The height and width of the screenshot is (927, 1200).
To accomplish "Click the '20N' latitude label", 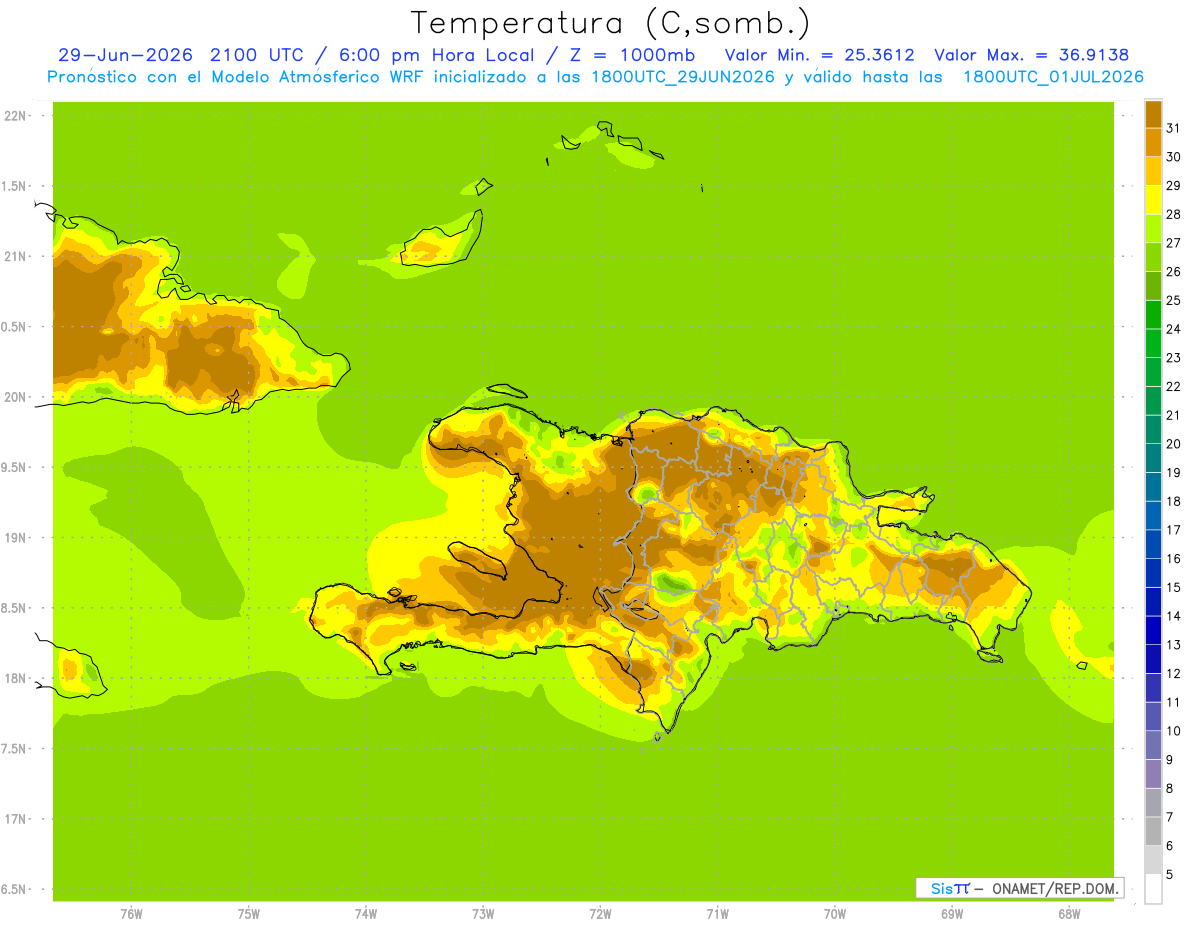I will click(x=15, y=397).
